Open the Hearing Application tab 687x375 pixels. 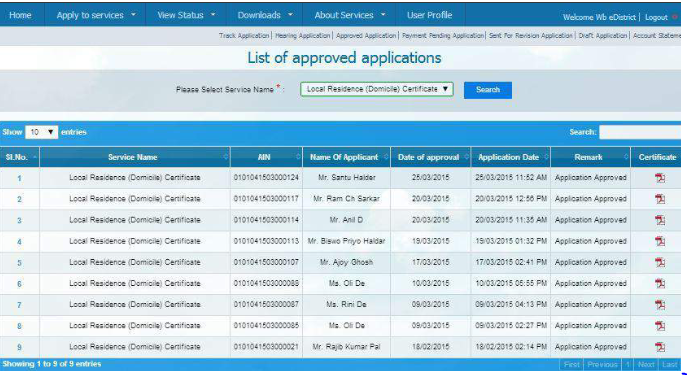pos(302,36)
